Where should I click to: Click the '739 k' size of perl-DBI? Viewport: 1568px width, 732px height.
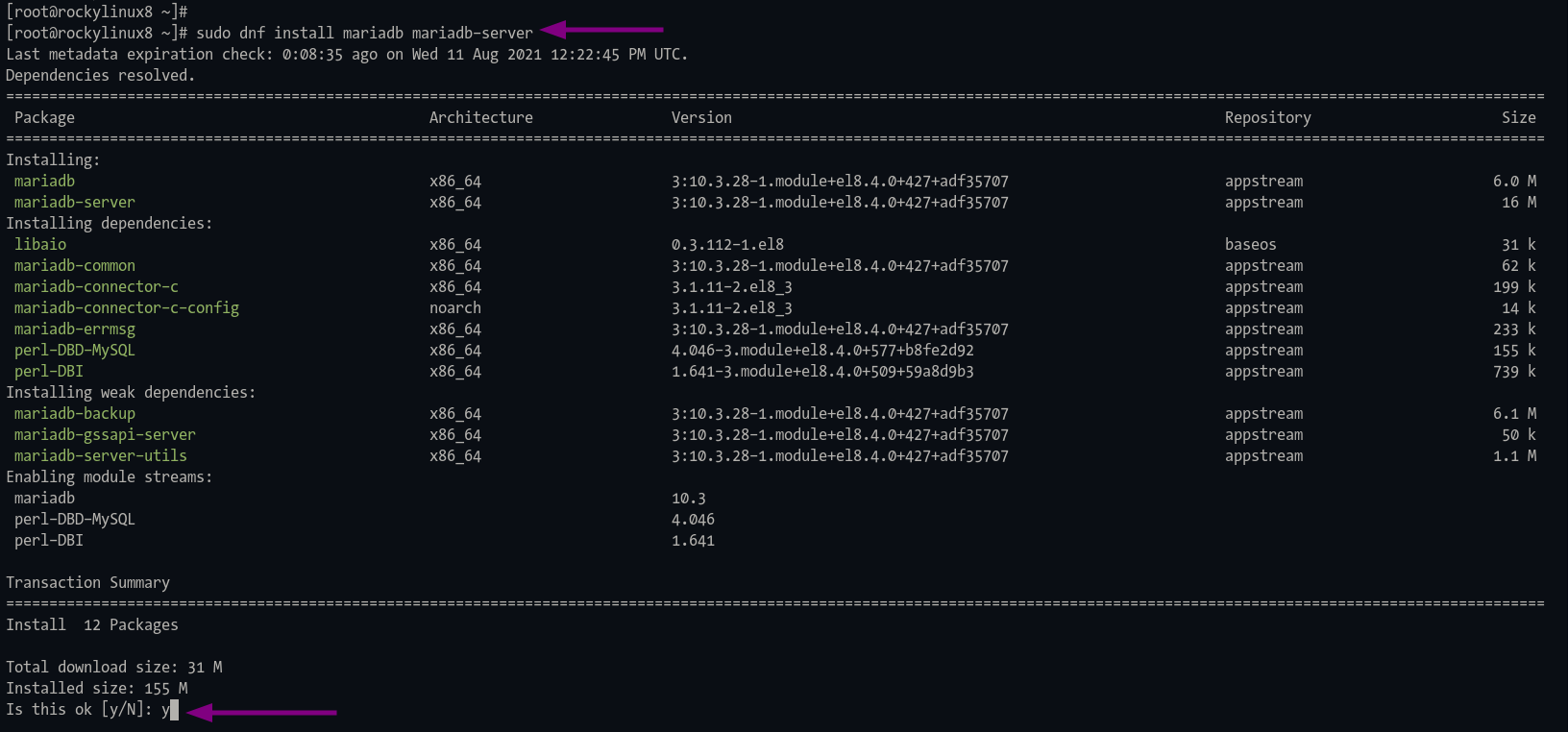click(x=1514, y=371)
